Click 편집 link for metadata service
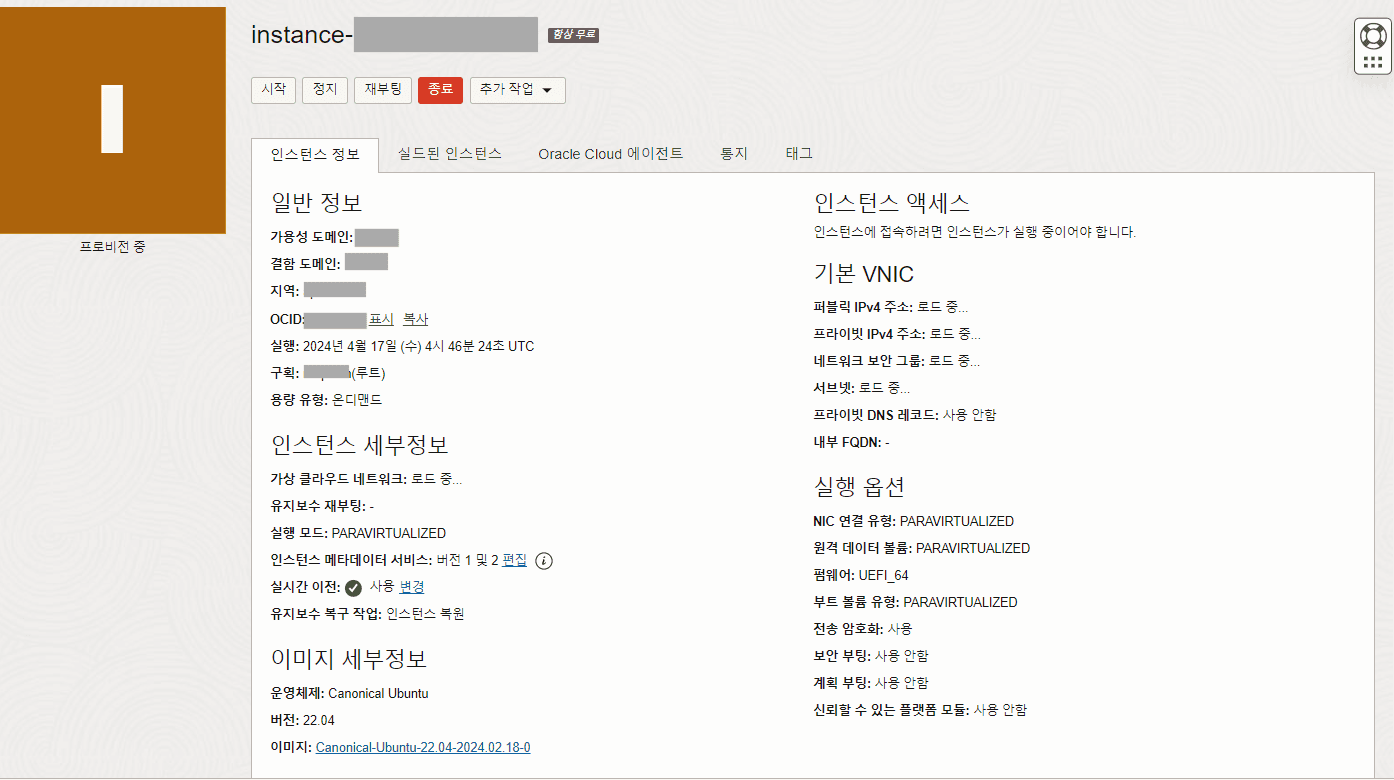This screenshot has width=1394, height=780. coord(514,560)
